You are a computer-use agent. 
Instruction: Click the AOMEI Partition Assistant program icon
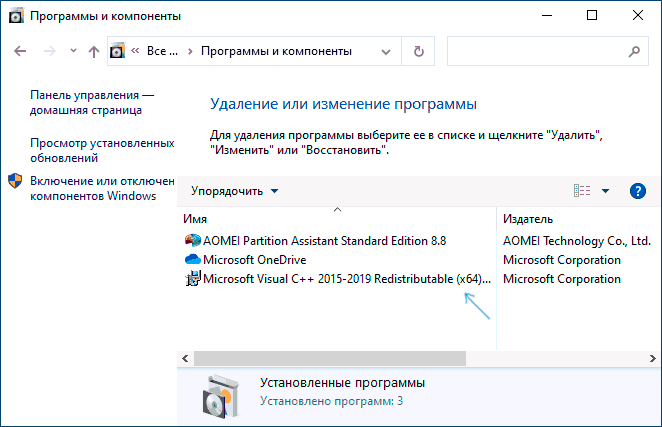pyautogui.click(x=193, y=240)
